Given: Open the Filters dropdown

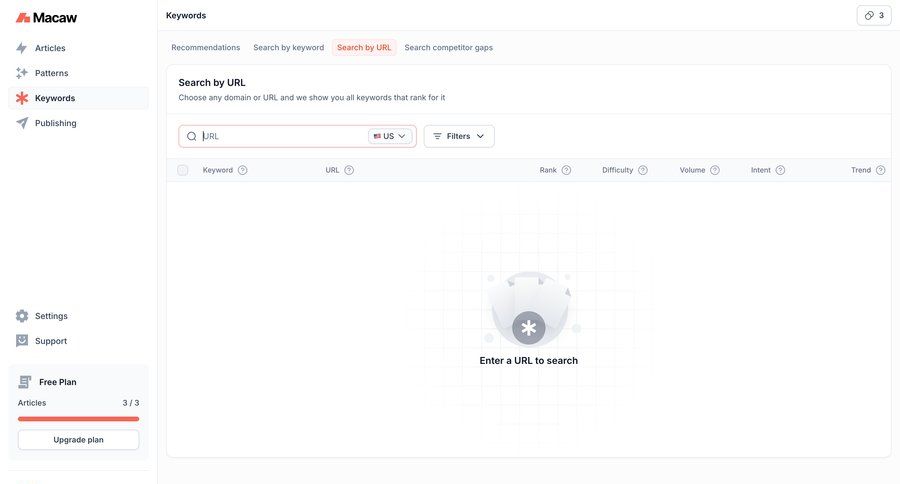Looking at the screenshot, I should tap(459, 136).
